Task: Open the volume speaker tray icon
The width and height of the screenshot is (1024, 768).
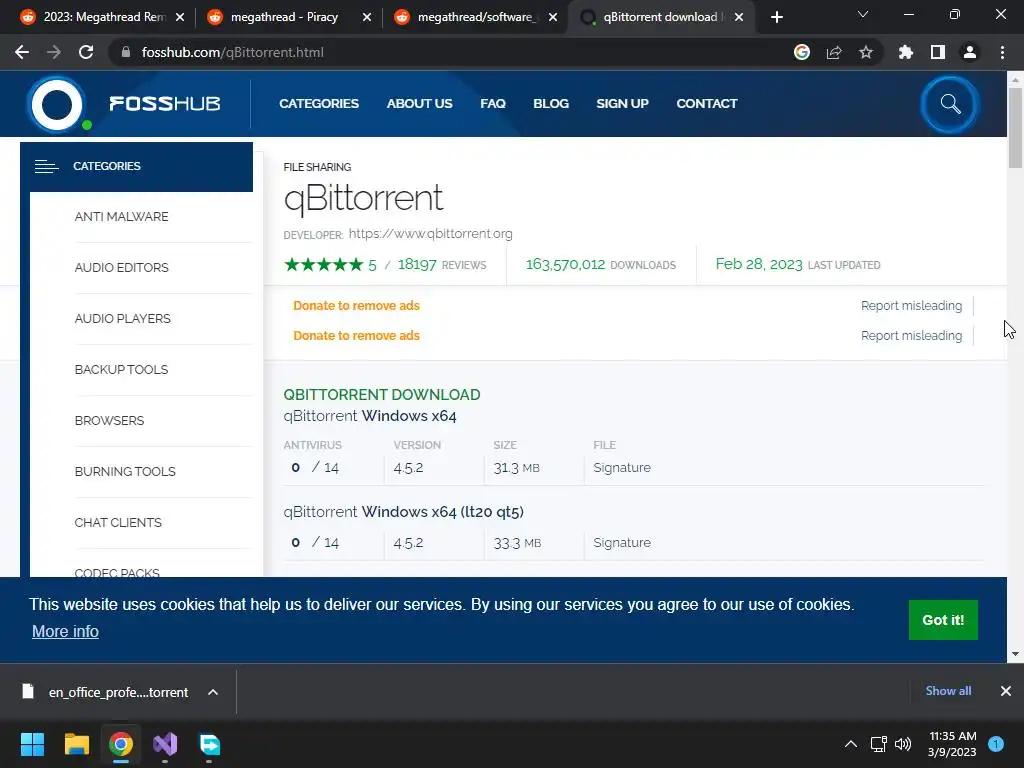Action: click(x=903, y=744)
